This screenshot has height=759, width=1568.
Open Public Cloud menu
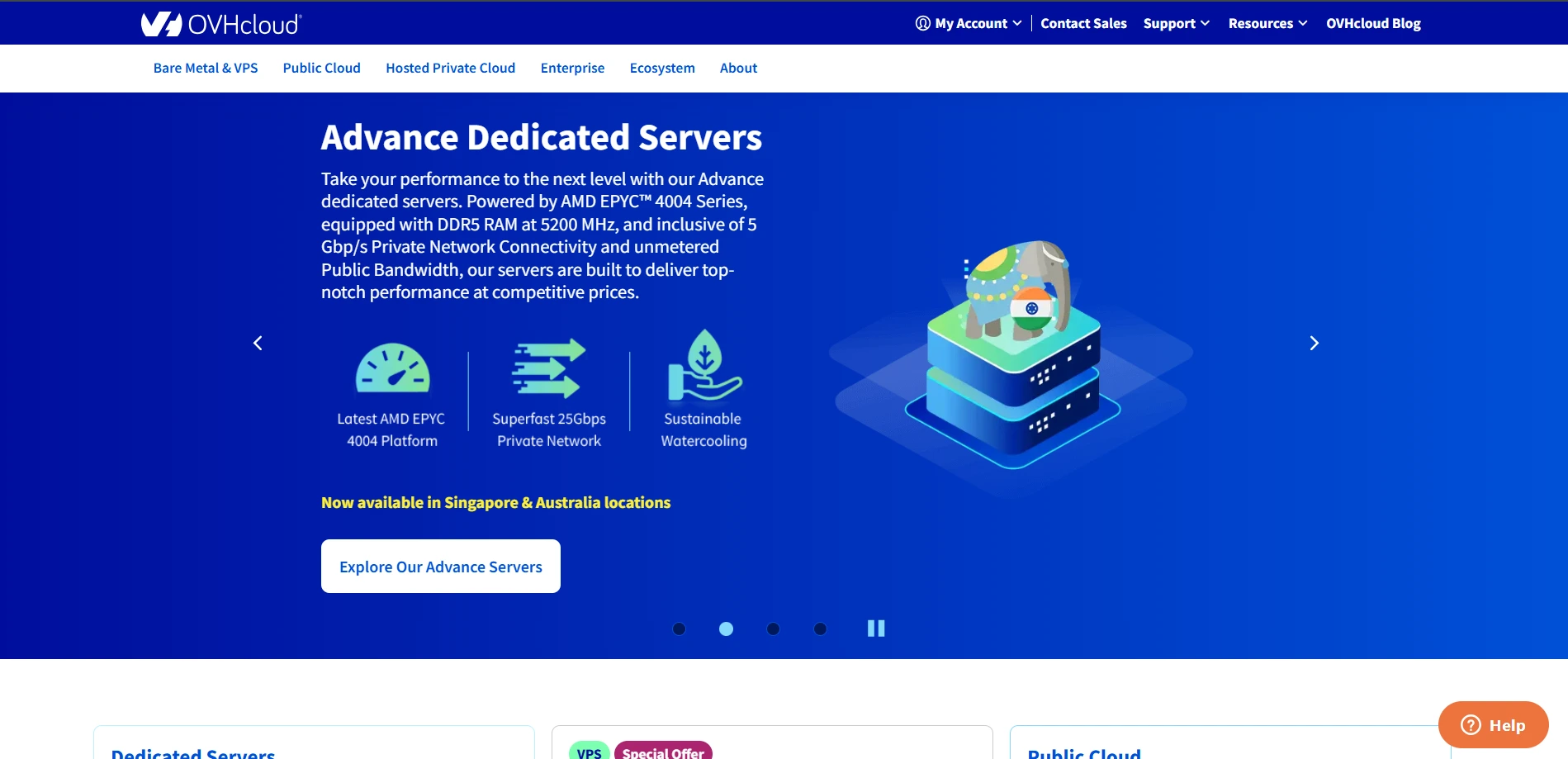[322, 68]
